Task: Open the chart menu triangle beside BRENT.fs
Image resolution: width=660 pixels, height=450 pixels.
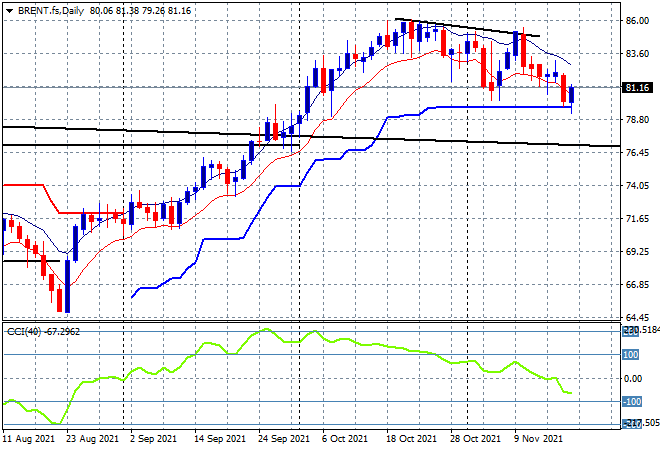Action: pyautogui.click(x=9, y=11)
